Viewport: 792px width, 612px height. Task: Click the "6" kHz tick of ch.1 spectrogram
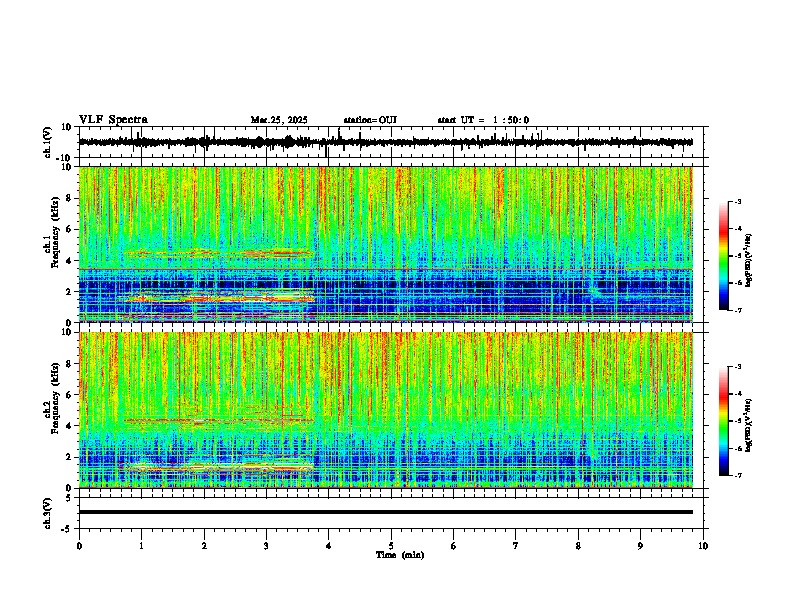[69, 230]
